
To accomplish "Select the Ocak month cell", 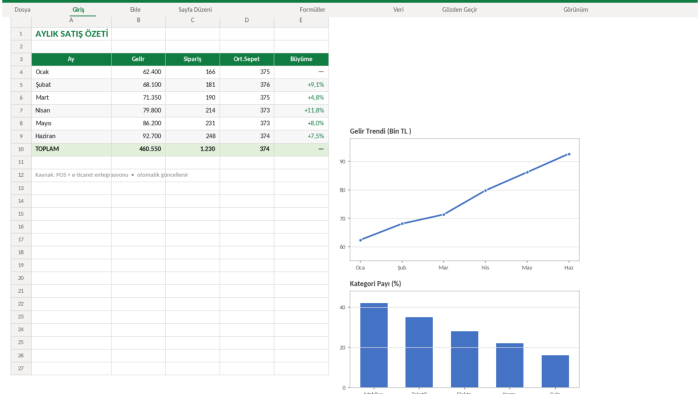I will tap(71, 72).
